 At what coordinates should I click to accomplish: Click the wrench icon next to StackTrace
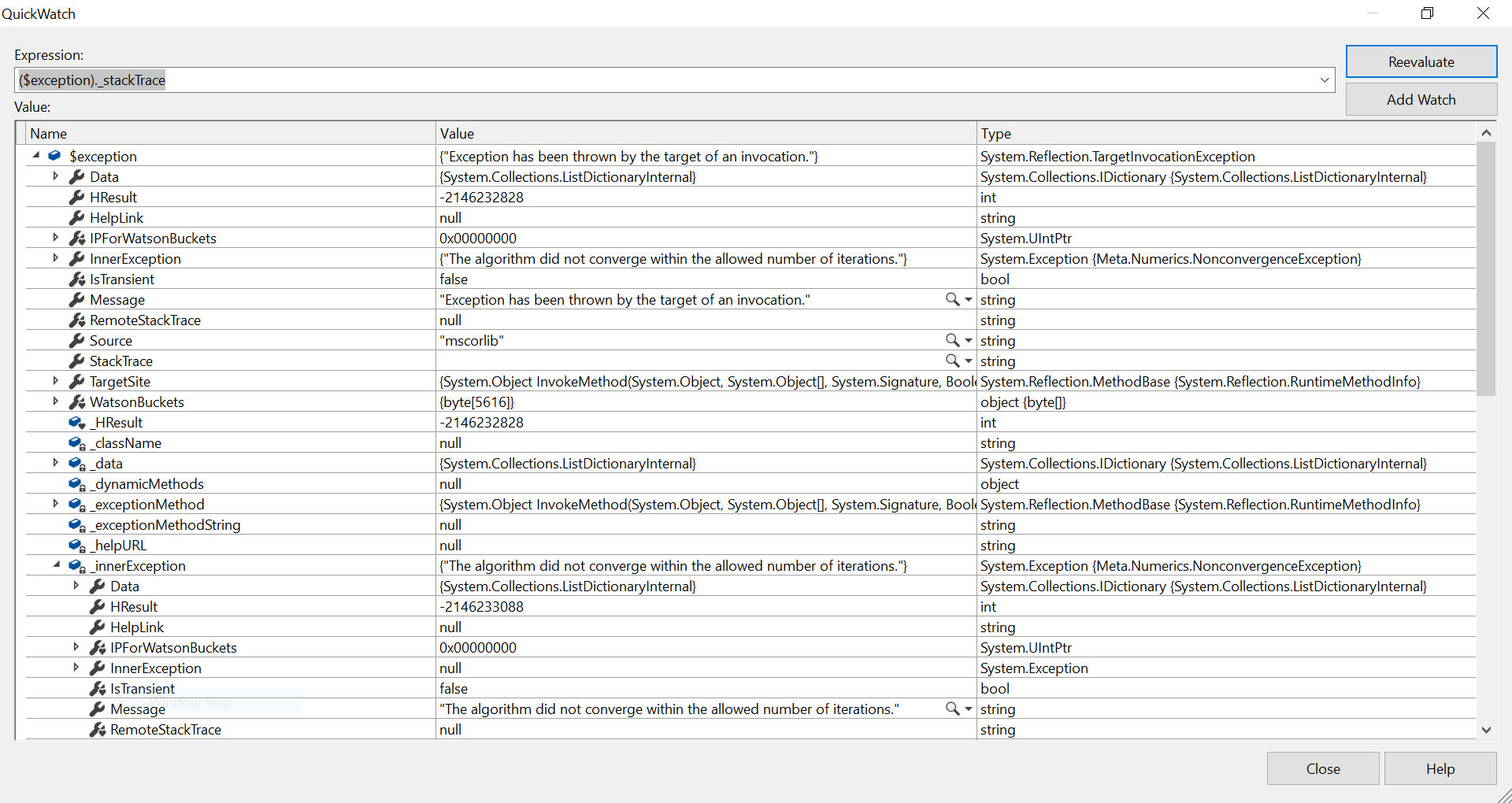click(76, 361)
